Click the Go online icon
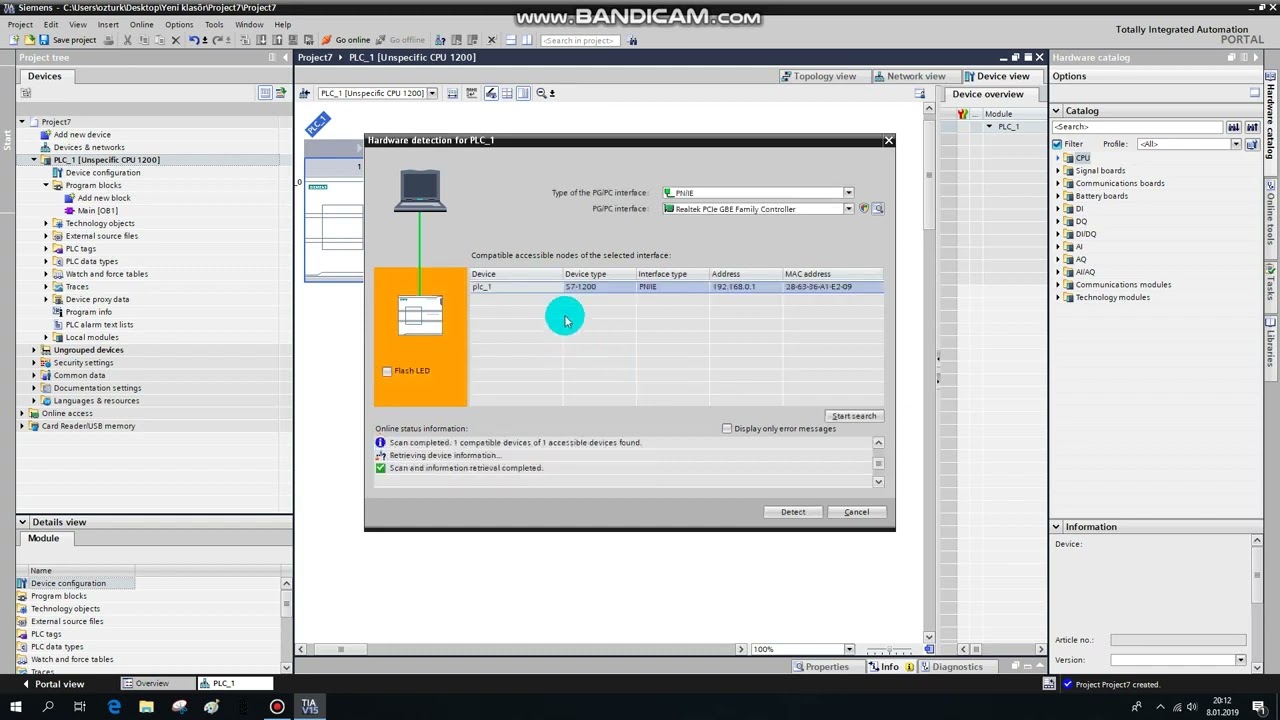The height and width of the screenshot is (720, 1280). coord(326,40)
